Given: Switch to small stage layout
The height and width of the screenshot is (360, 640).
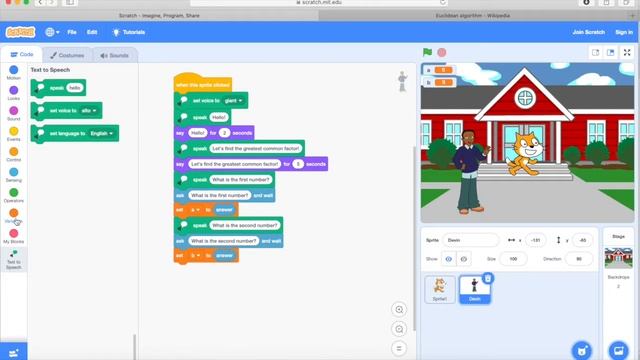Looking at the screenshot, I should pos(596,52).
